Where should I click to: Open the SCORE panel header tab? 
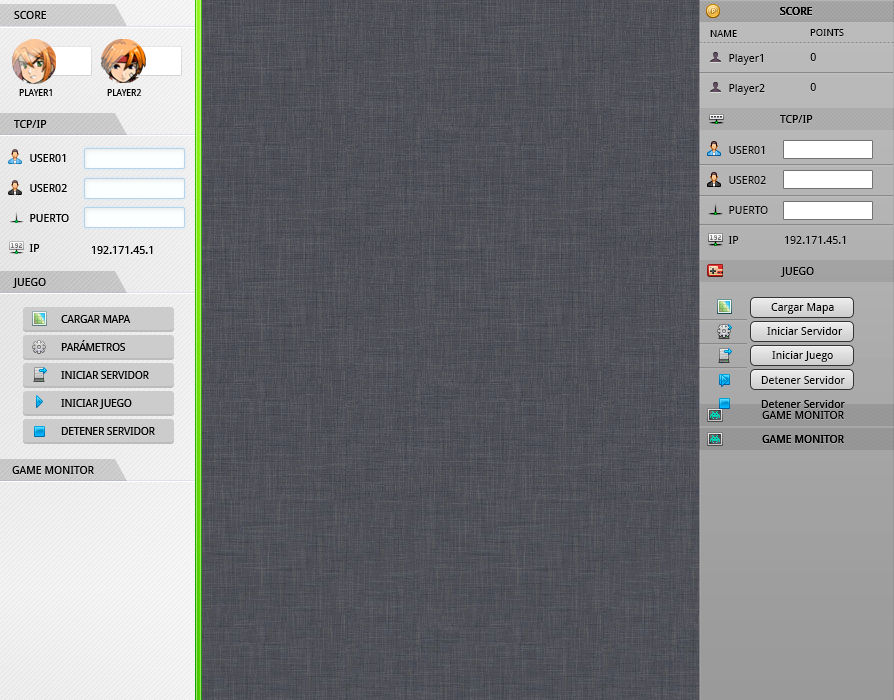pos(30,15)
